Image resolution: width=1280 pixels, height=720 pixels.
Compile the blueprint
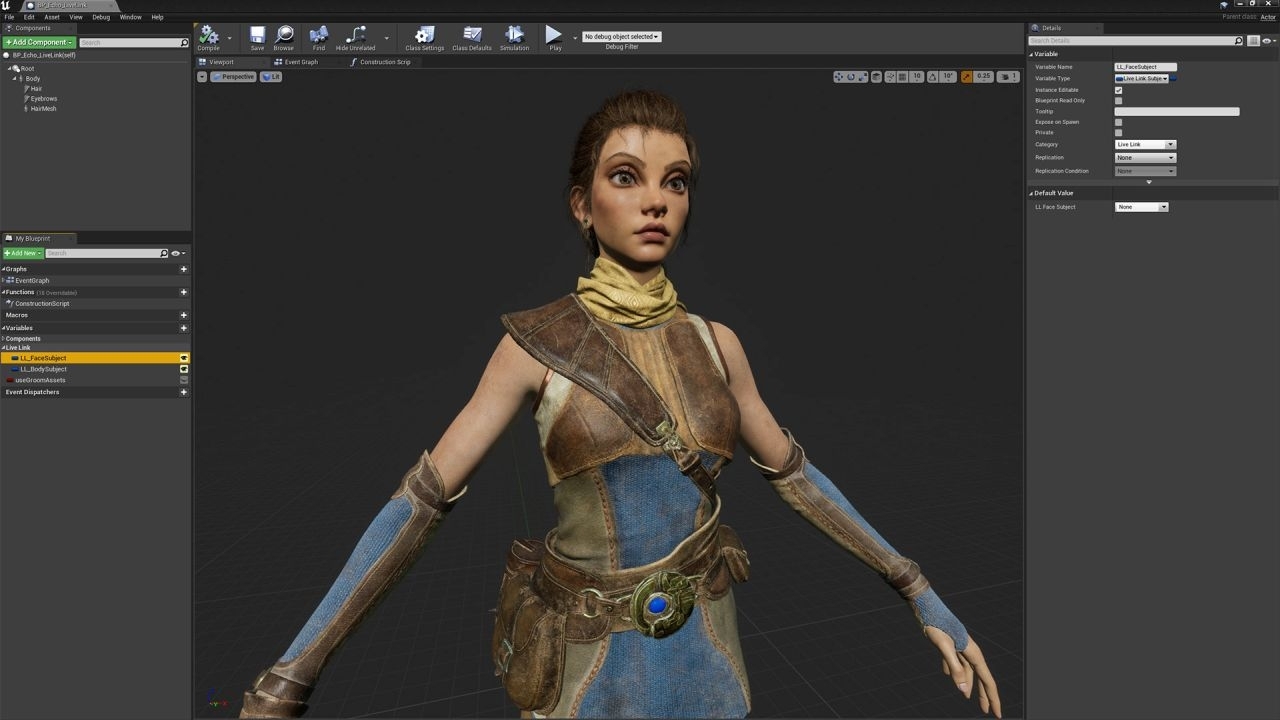(x=208, y=38)
